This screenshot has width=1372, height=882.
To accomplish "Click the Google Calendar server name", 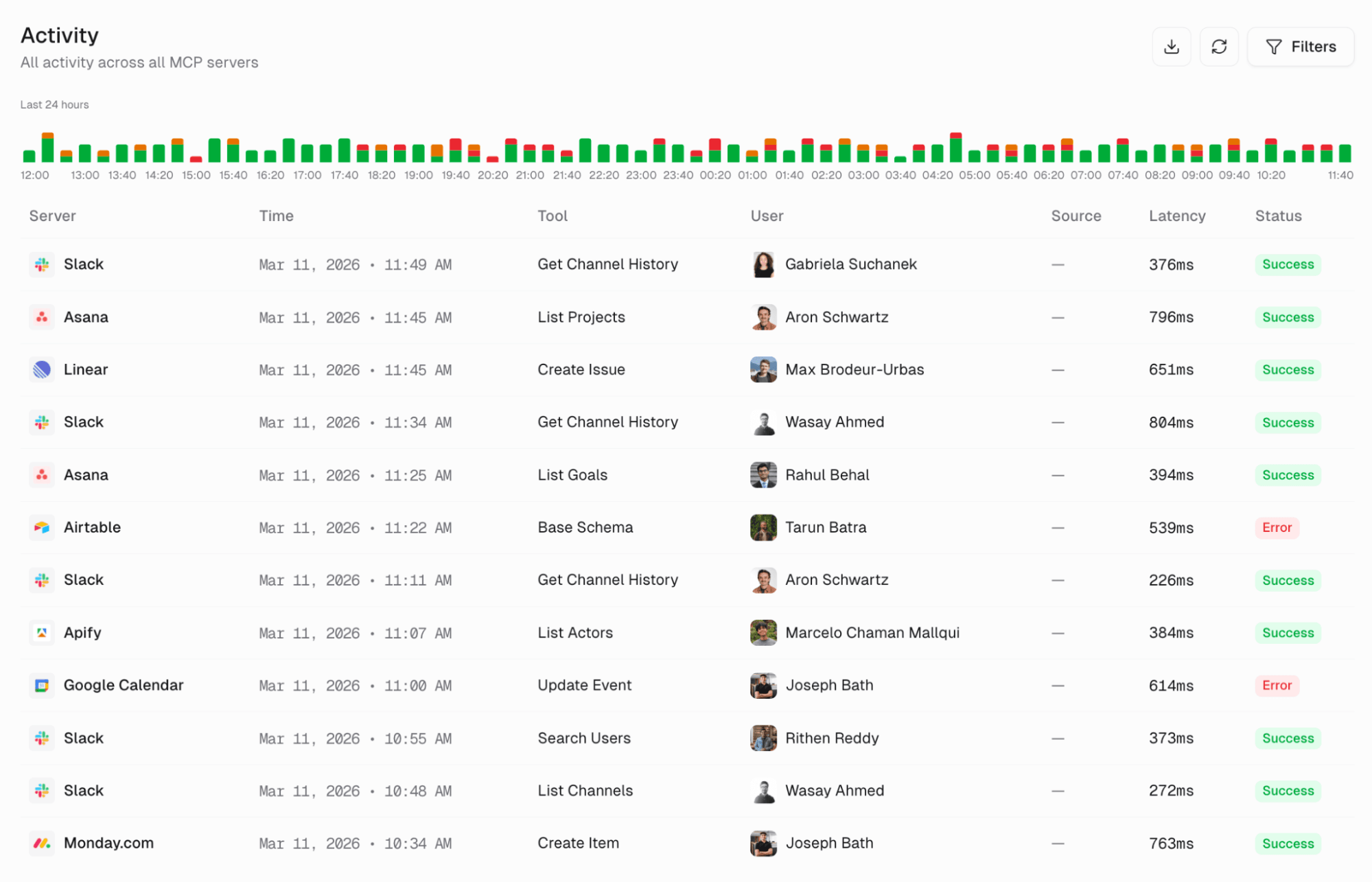I will click(x=124, y=685).
